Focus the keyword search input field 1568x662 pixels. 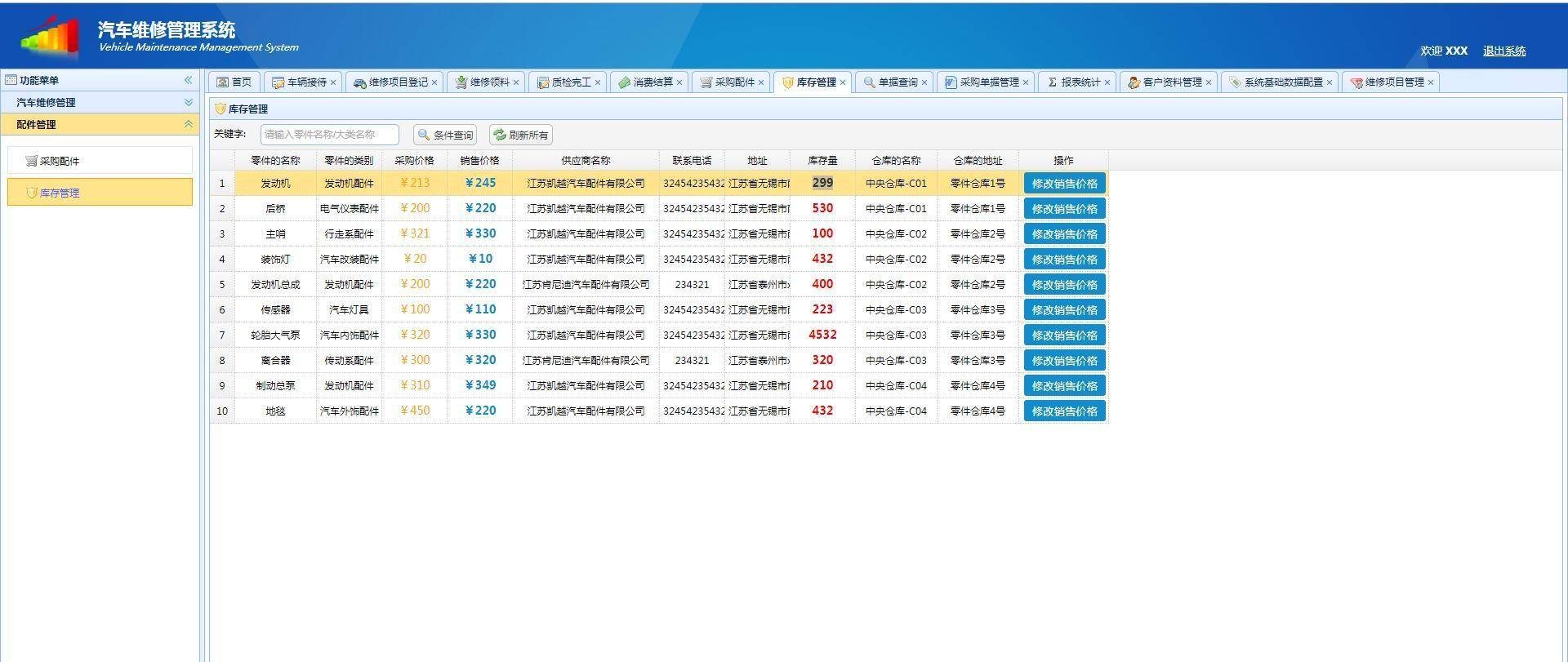pos(330,135)
